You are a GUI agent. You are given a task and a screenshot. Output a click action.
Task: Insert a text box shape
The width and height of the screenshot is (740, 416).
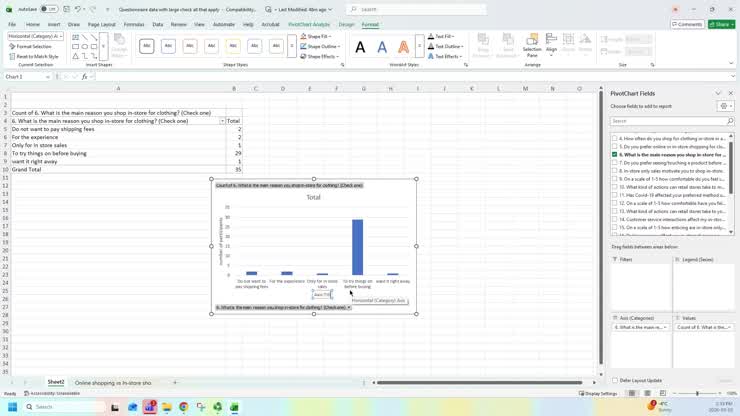tap(76, 37)
